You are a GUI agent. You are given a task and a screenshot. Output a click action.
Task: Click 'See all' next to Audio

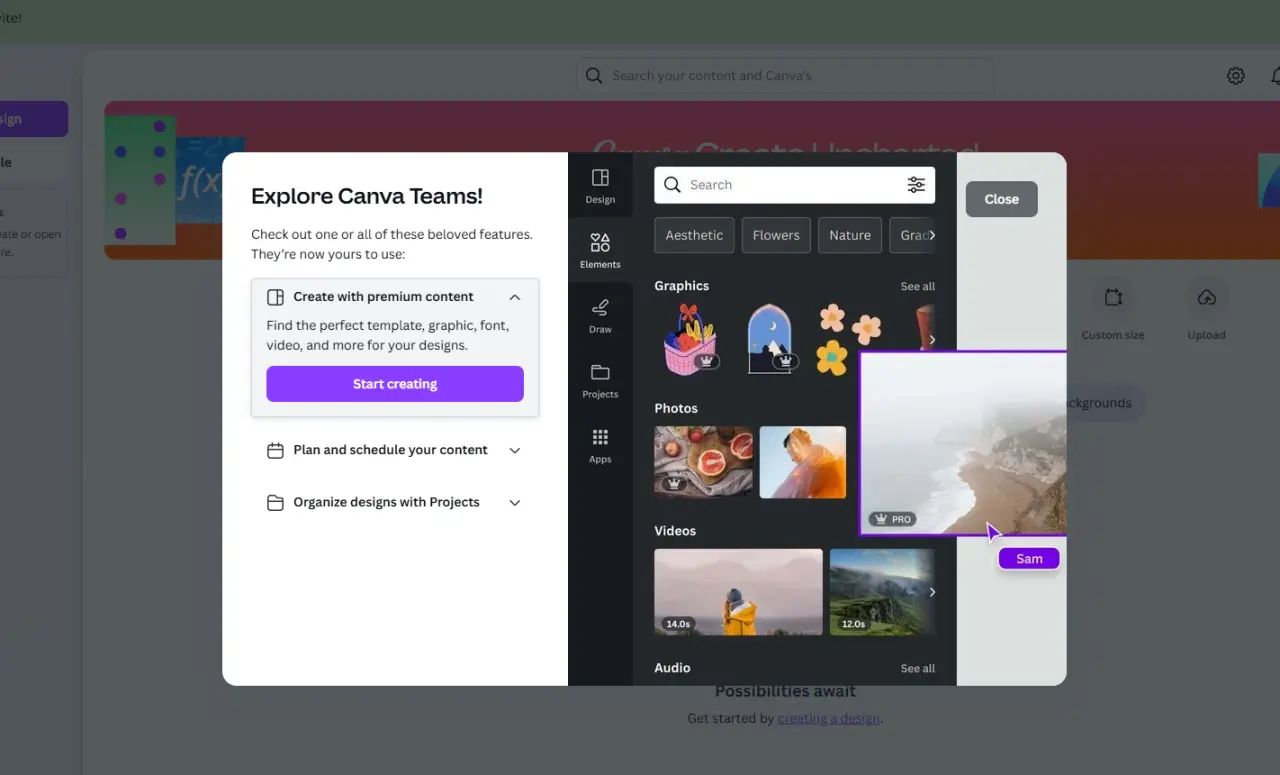[917, 668]
